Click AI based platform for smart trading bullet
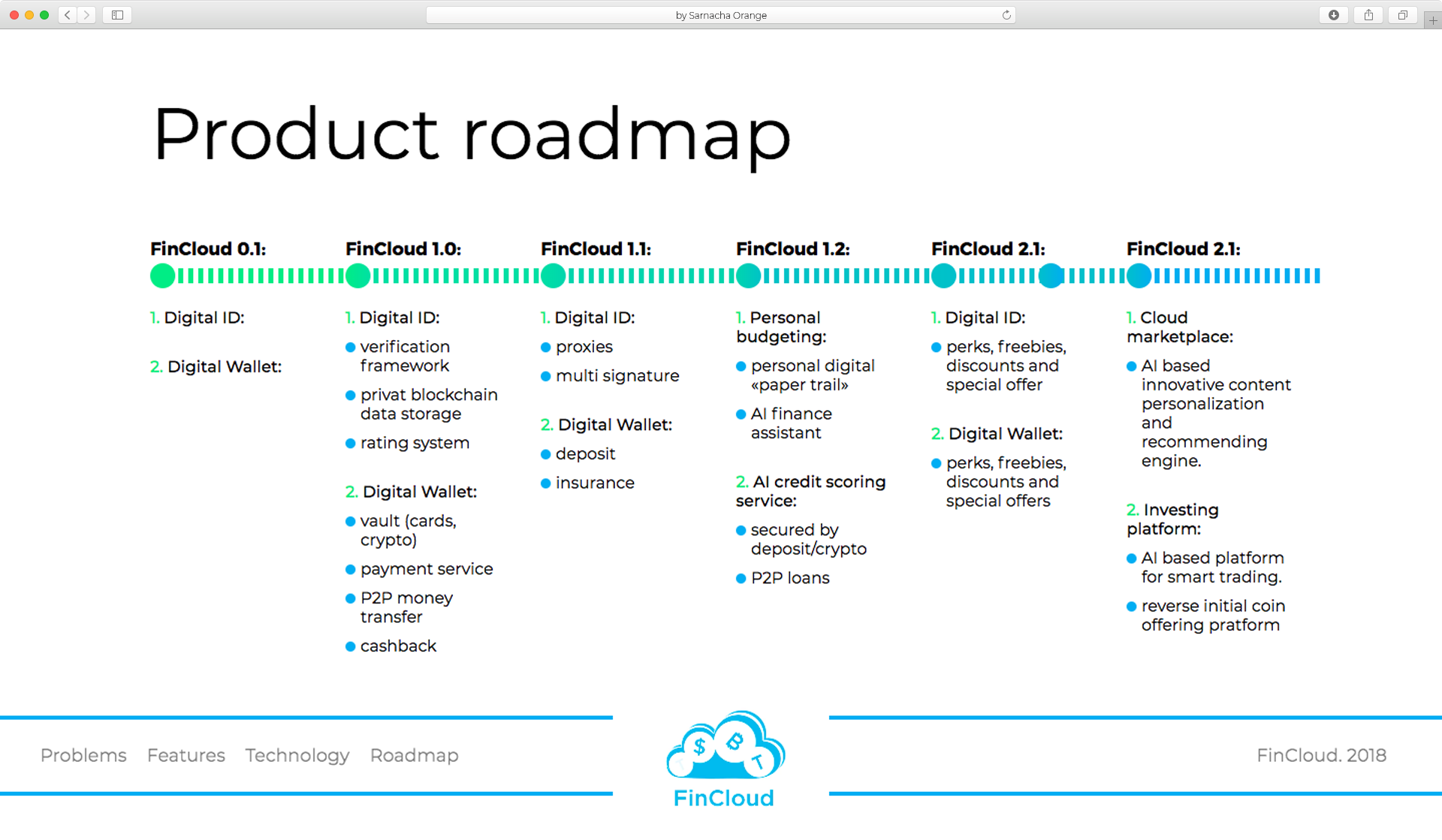1442x840 pixels. (x=1205, y=568)
